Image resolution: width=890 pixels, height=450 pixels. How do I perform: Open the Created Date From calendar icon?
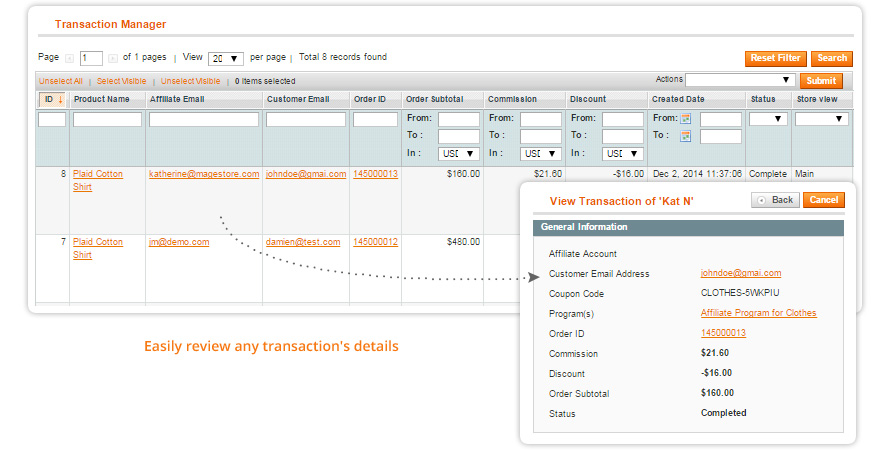(686, 119)
